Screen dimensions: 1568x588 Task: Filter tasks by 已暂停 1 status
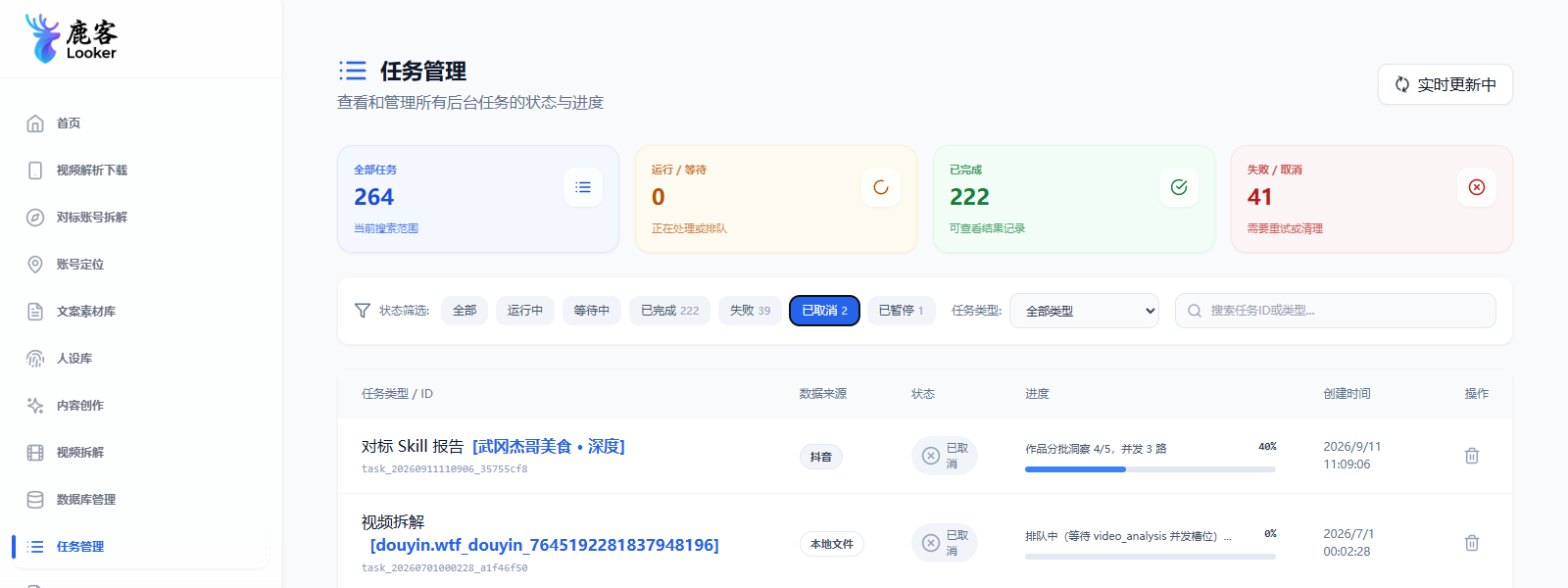(x=902, y=311)
